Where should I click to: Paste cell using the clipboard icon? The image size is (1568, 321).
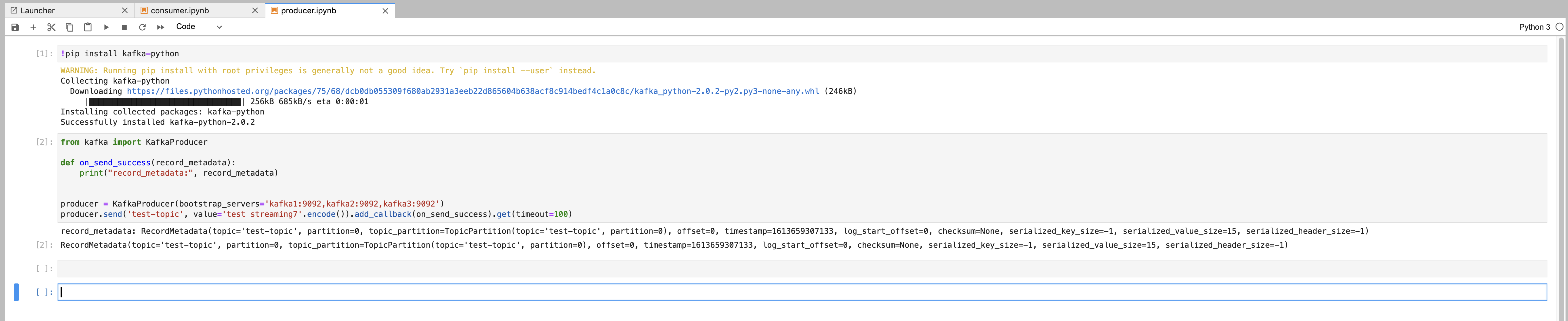point(88,27)
